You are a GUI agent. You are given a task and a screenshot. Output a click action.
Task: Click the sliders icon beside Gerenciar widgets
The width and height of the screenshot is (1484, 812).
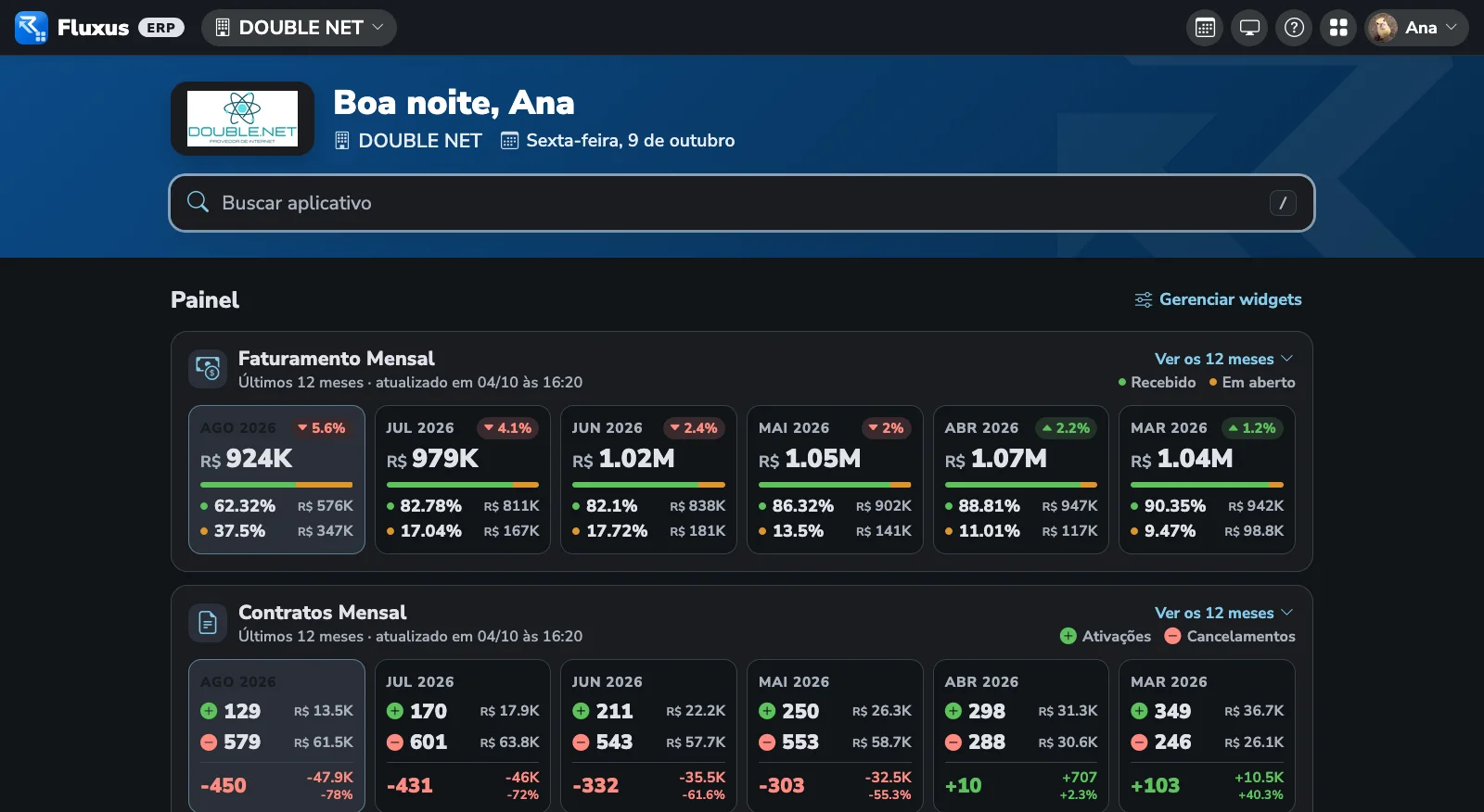tap(1144, 299)
